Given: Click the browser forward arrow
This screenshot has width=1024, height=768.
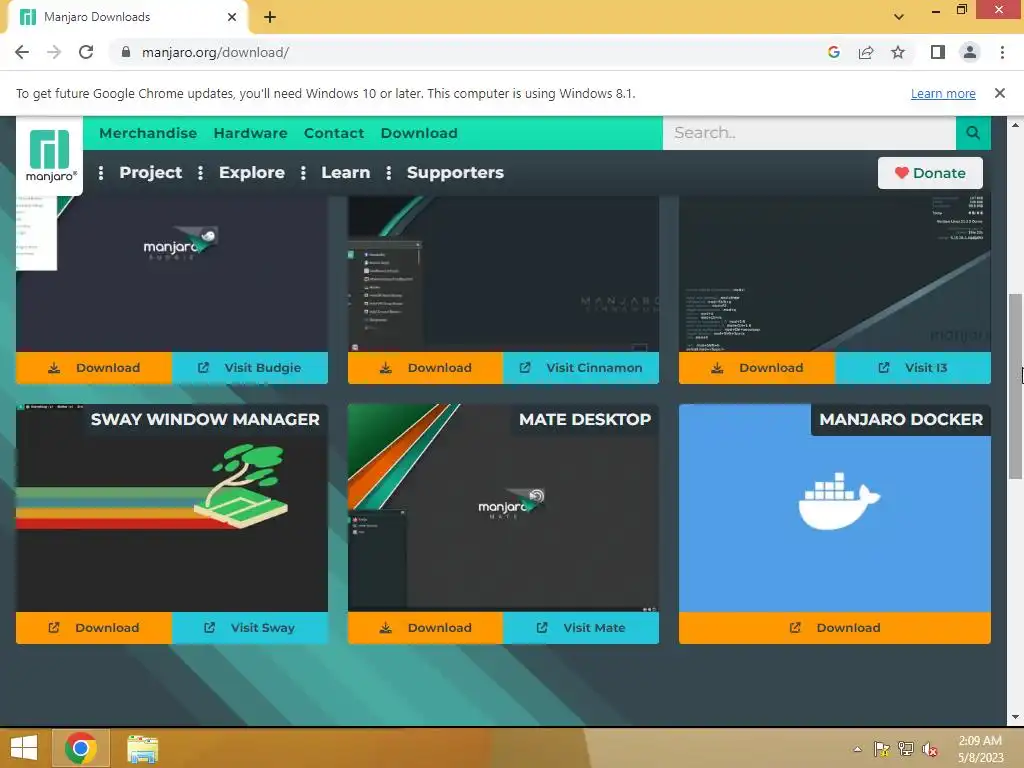Looking at the screenshot, I should 54,52.
